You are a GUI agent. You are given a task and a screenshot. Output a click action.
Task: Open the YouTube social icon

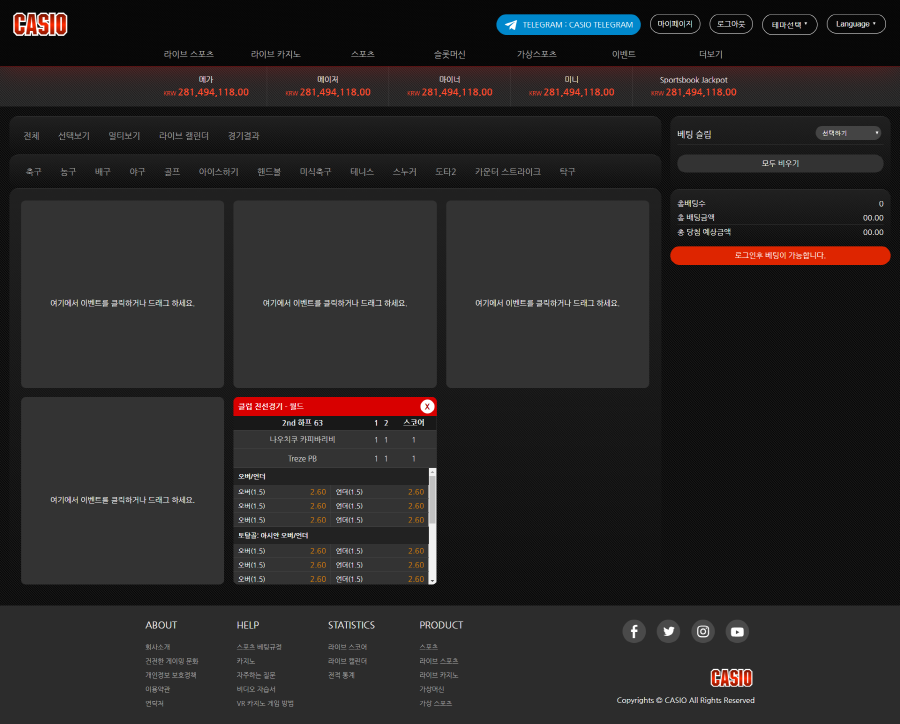point(737,631)
